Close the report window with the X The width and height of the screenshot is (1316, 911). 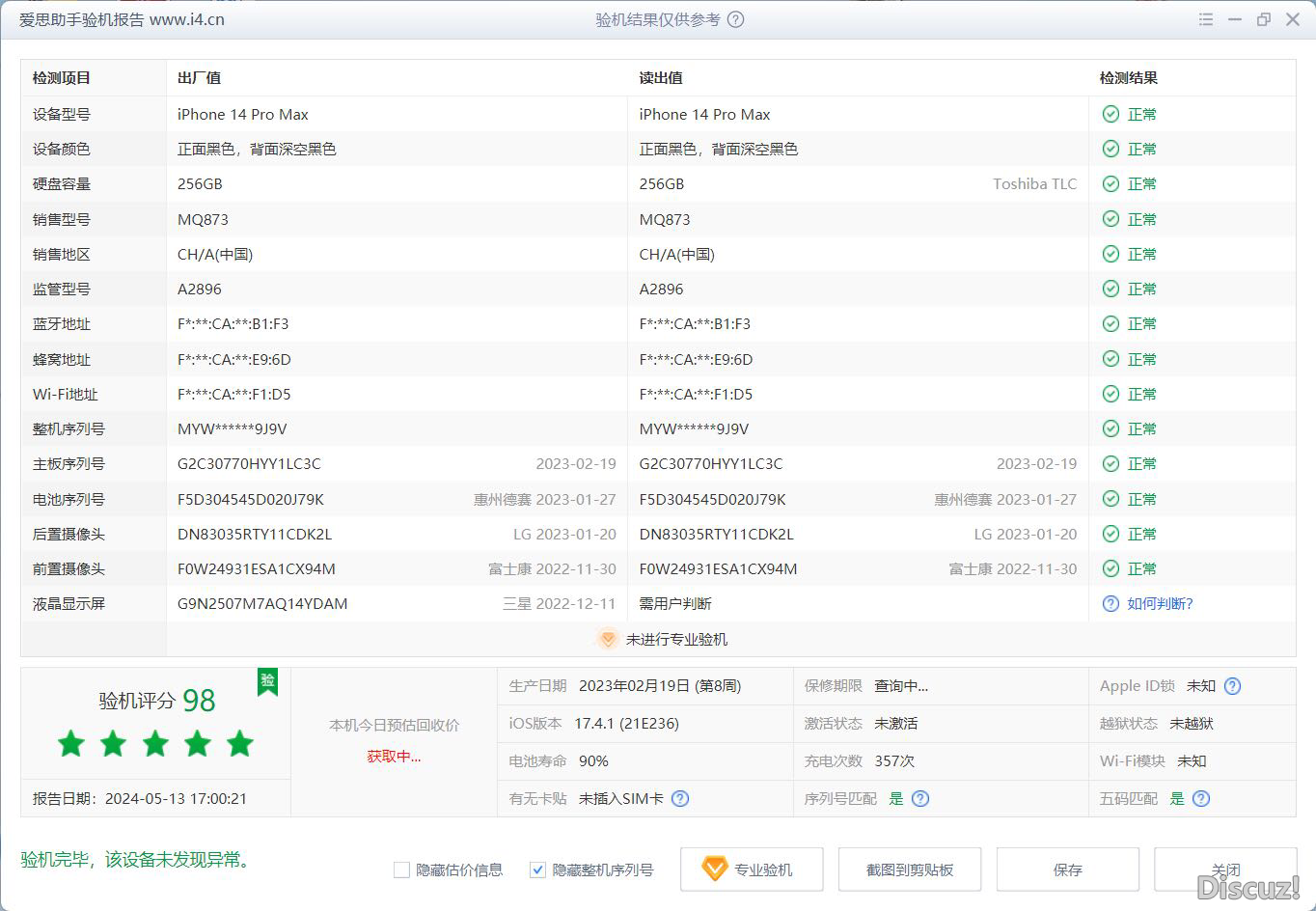[1293, 19]
